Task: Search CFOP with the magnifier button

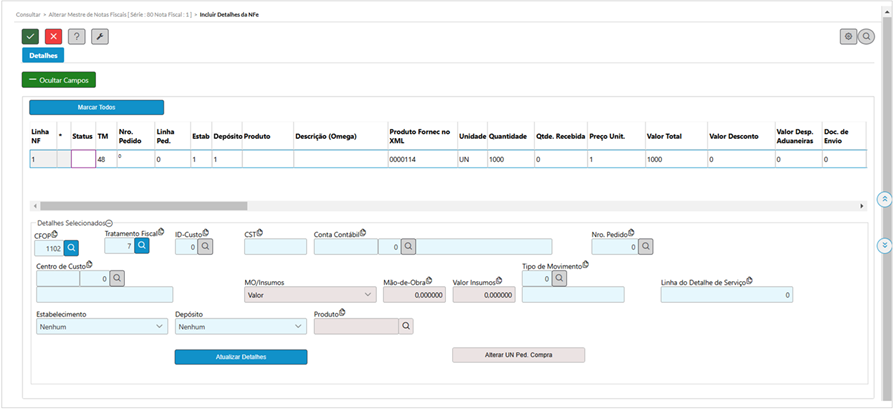Action: (73, 248)
